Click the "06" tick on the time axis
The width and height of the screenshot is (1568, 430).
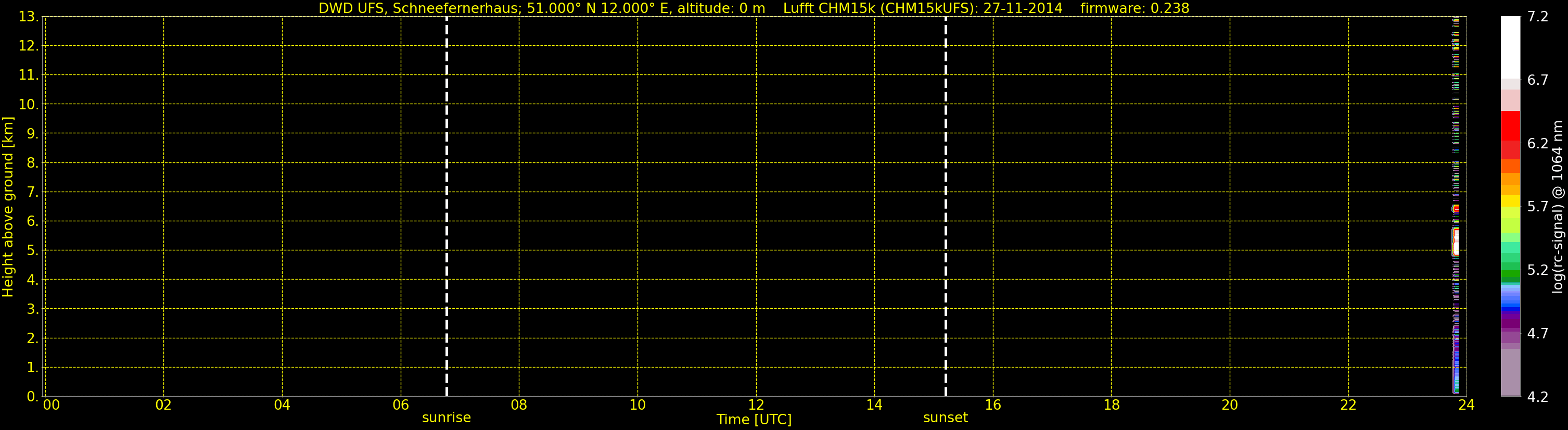click(401, 406)
